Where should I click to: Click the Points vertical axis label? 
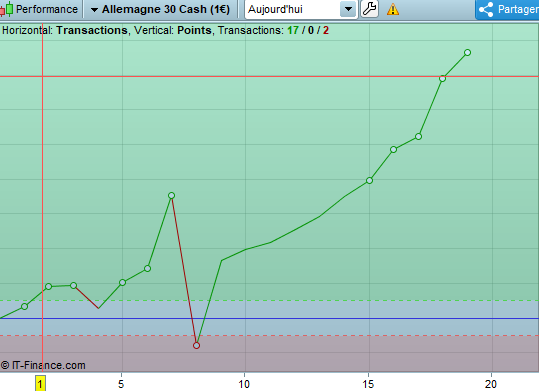(194, 30)
